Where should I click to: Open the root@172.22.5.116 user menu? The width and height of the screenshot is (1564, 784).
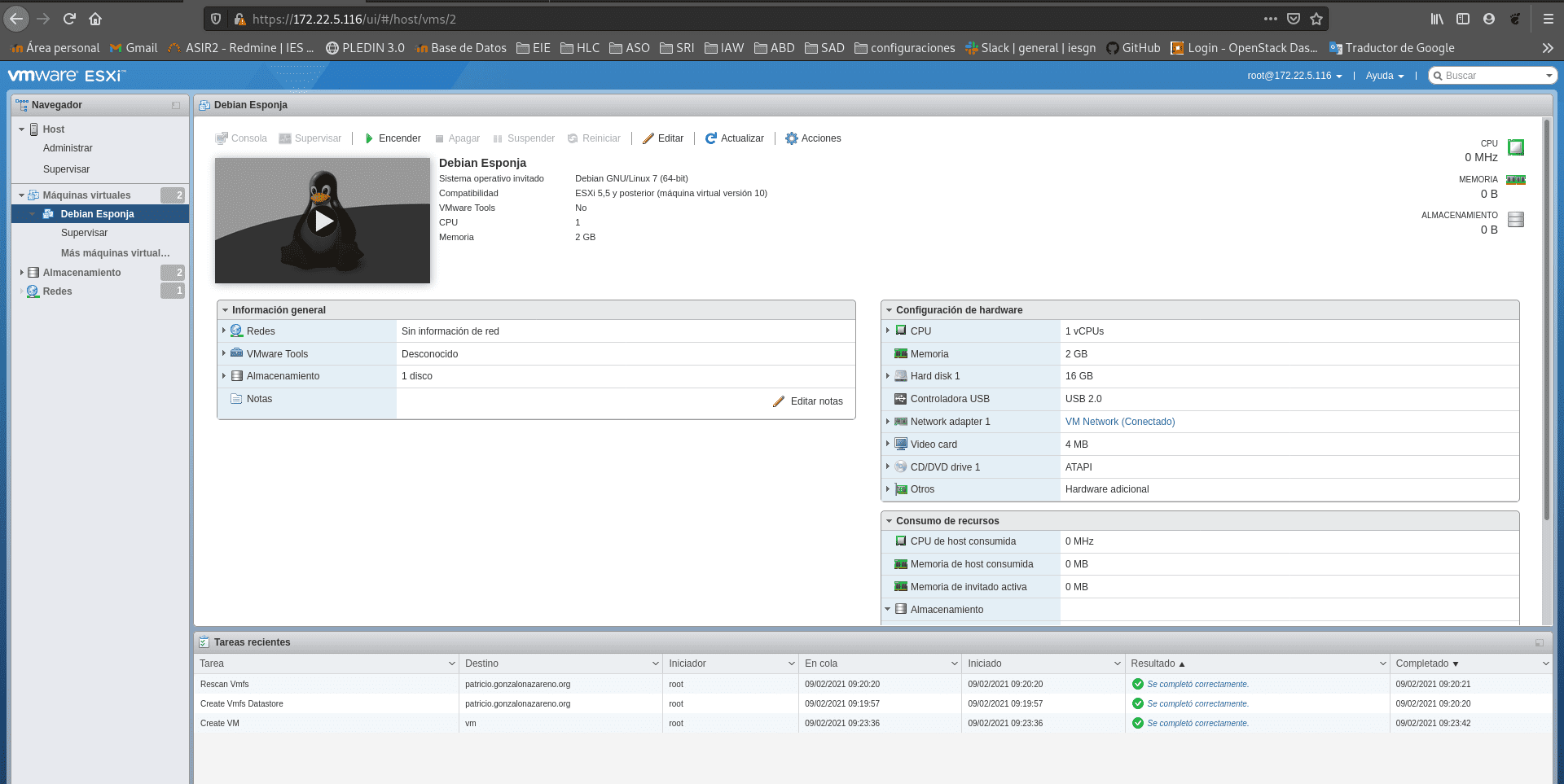click(1294, 76)
